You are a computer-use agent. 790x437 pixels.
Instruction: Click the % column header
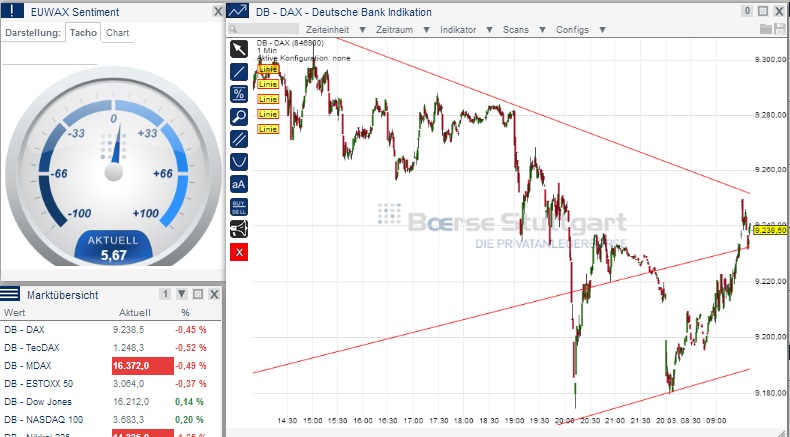click(185, 313)
